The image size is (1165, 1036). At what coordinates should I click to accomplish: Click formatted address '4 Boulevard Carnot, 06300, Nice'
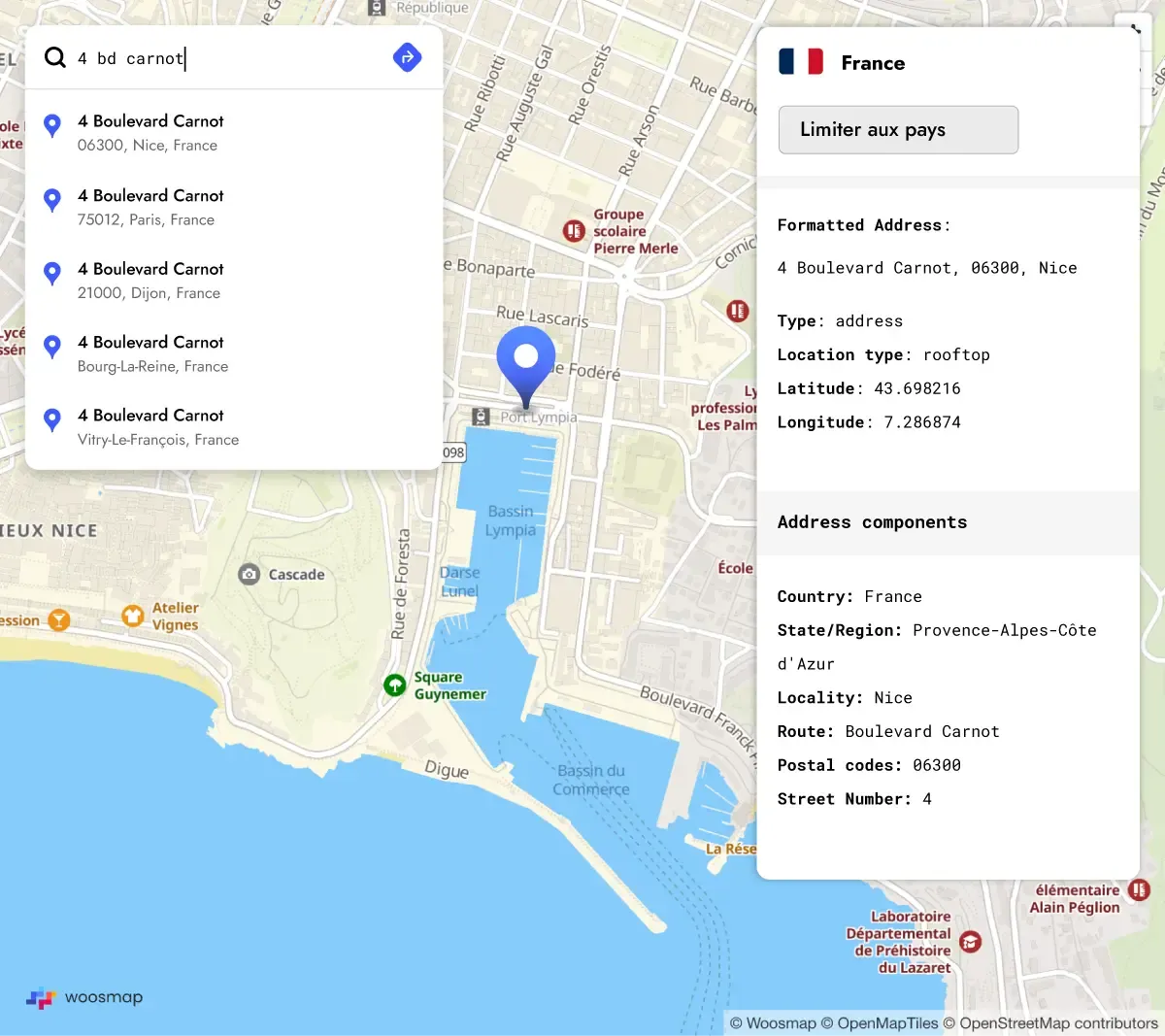pos(927,268)
